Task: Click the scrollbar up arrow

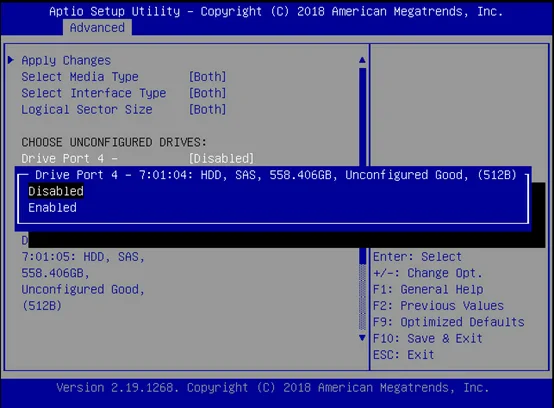Action: 362,60
